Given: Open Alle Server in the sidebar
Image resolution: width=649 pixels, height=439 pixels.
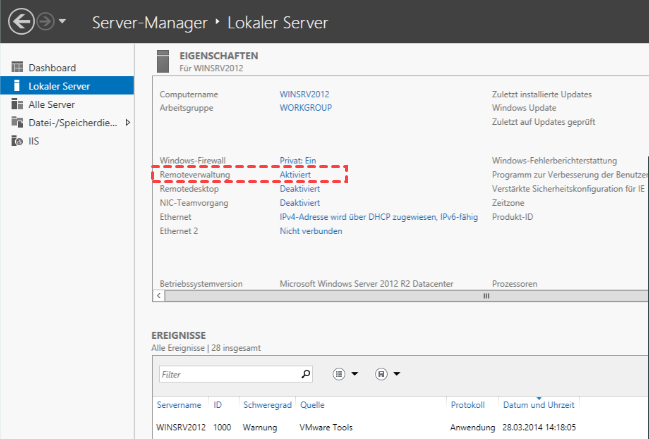Looking at the screenshot, I should pyautogui.click(x=51, y=104).
